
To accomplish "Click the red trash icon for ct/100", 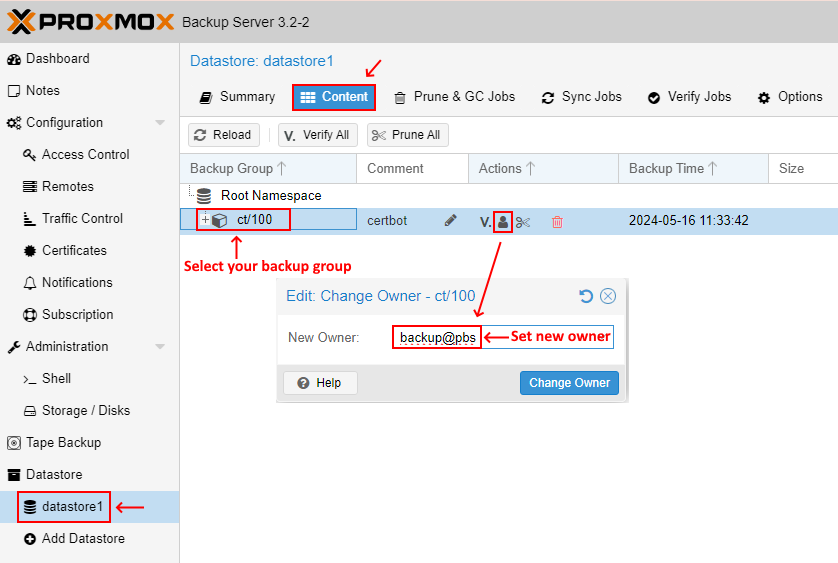I will (557, 222).
